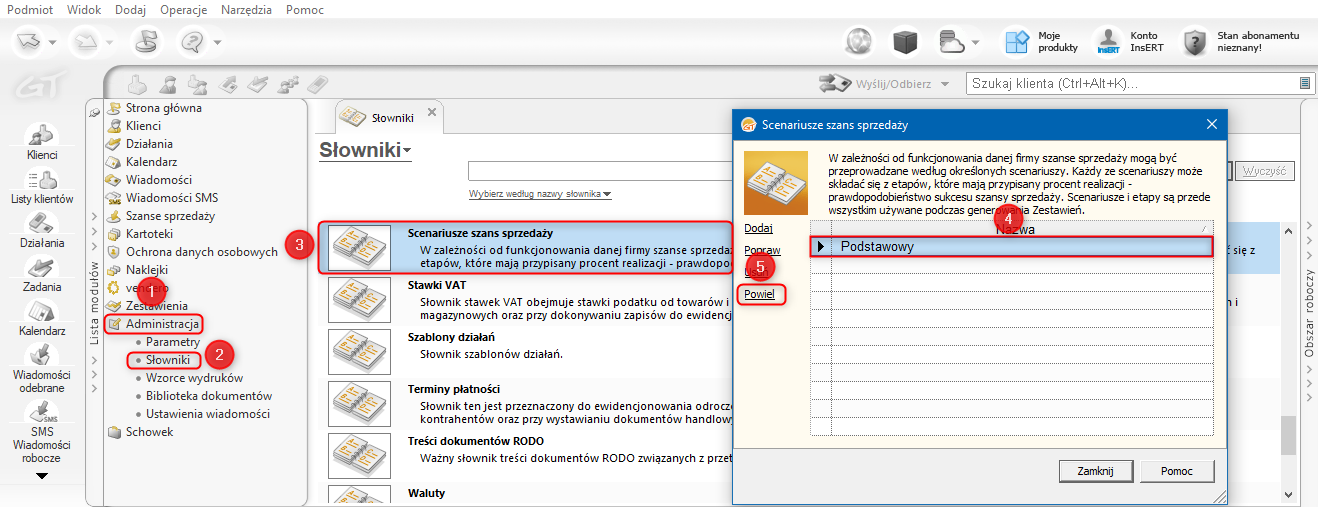Click Dodaj link in scenarios dialog
1318x507 pixels.
[x=758, y=229]
